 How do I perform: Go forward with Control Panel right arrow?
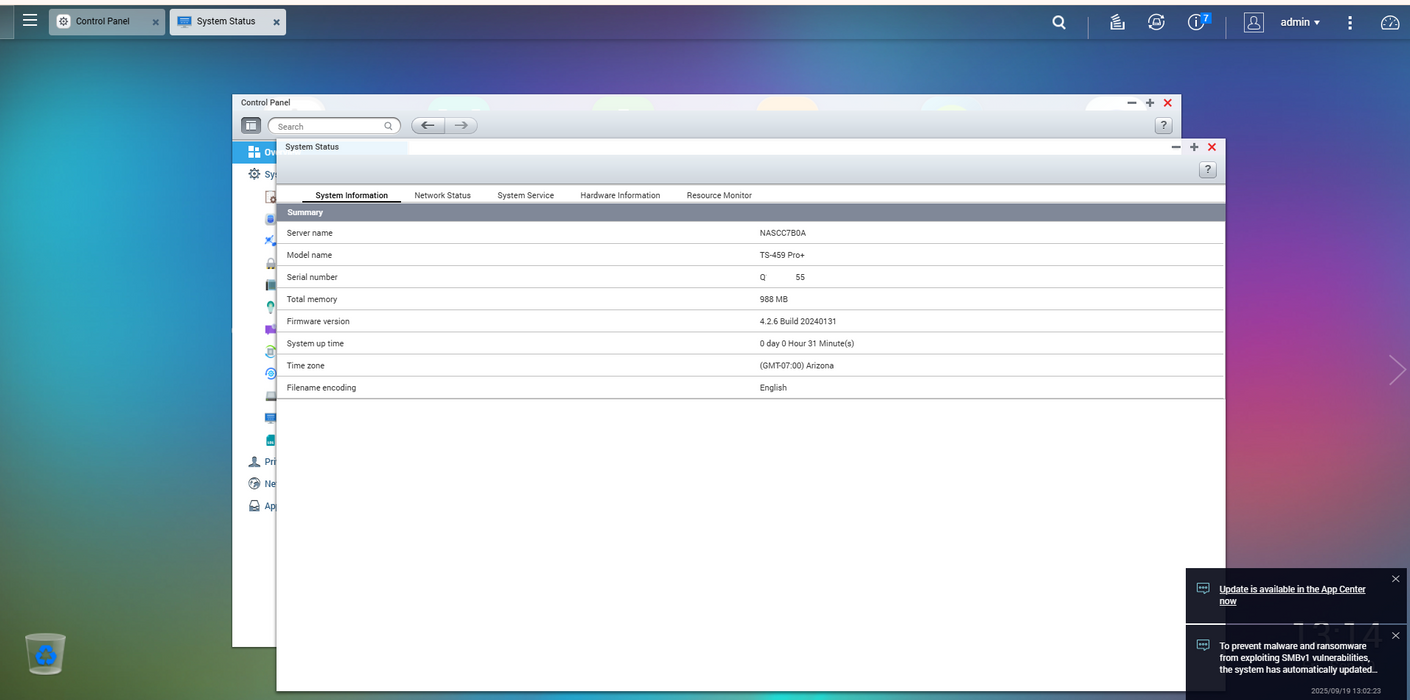coord(461,125)
